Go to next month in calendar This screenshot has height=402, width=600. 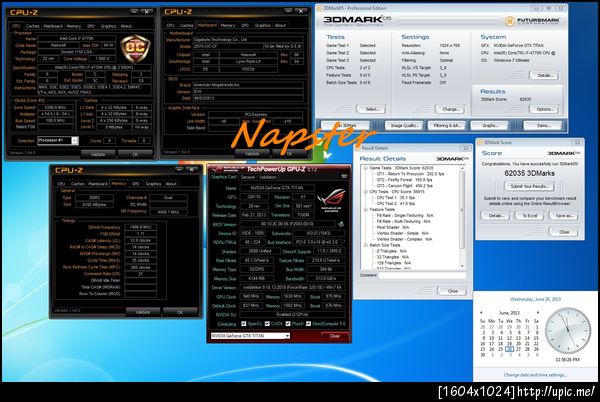coord(538,312)
